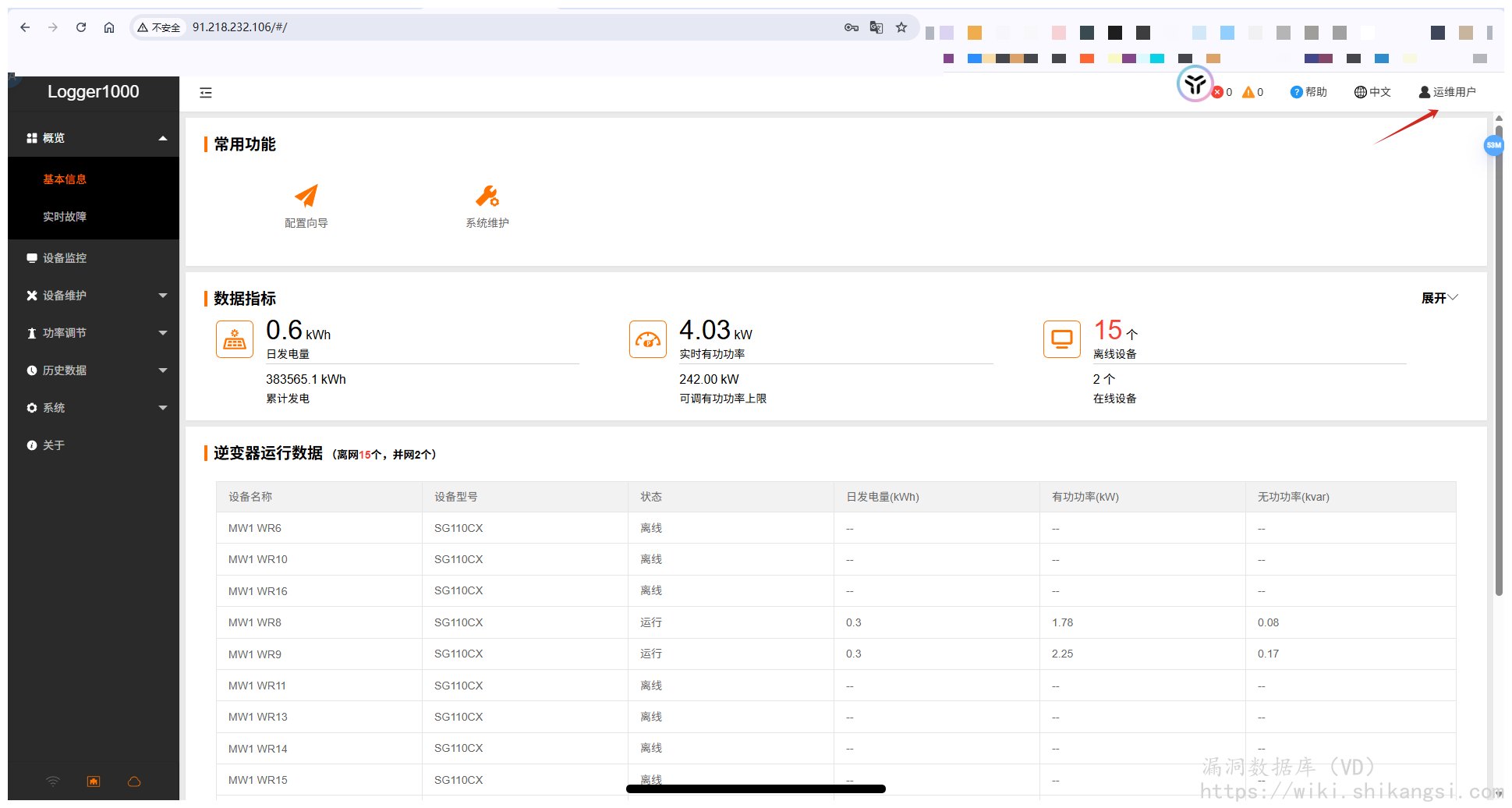Click the 242.00 kW adjustable power limit
The height and width of the screenshot is (808, 1512).
709,379
